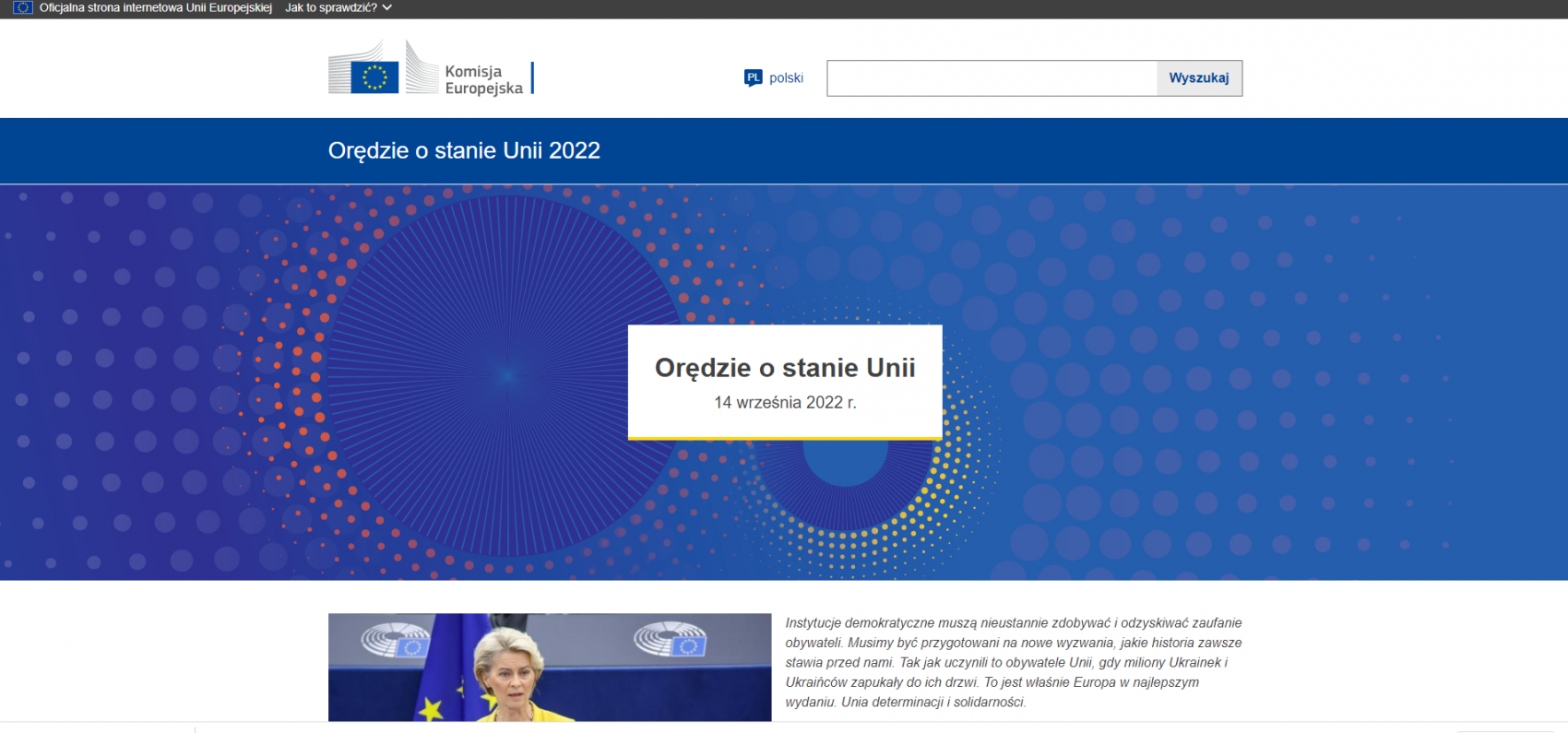Click the date '14 września 2022 r.'
Image resolution: width=1568 pixels, height=733 pixels.
(785, 403)
